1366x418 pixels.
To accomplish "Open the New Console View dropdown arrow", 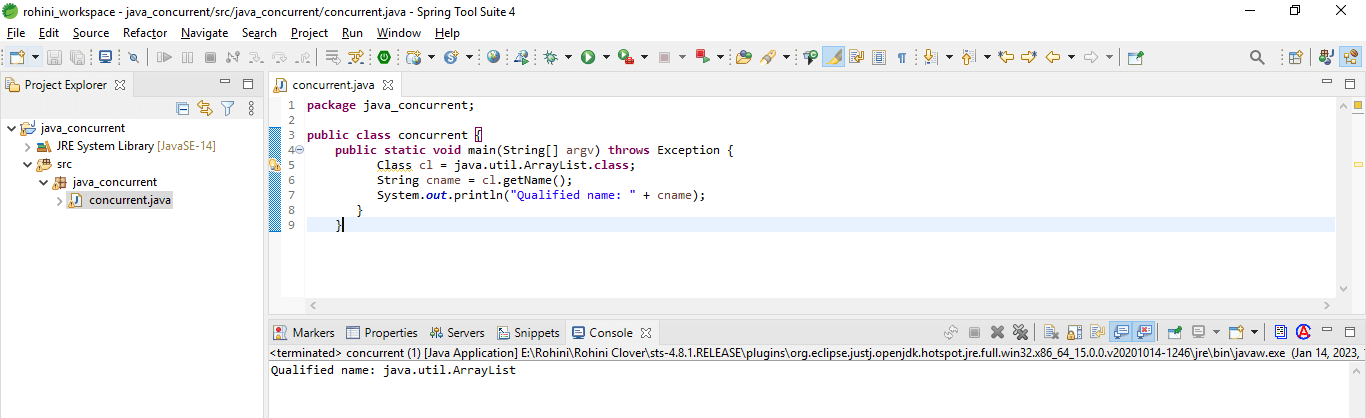I will 1254,332.
